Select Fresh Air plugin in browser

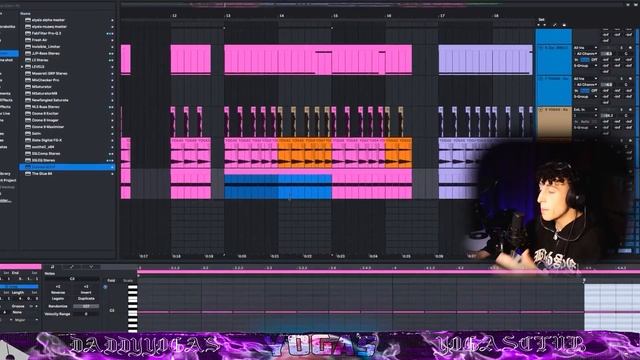point(67,40)
